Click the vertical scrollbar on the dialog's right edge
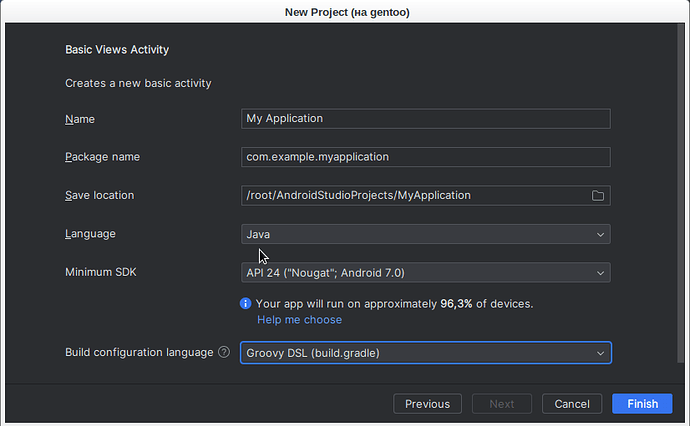This screenshot has width=690, height=426. pyautogui.click(x=680, y=194)
